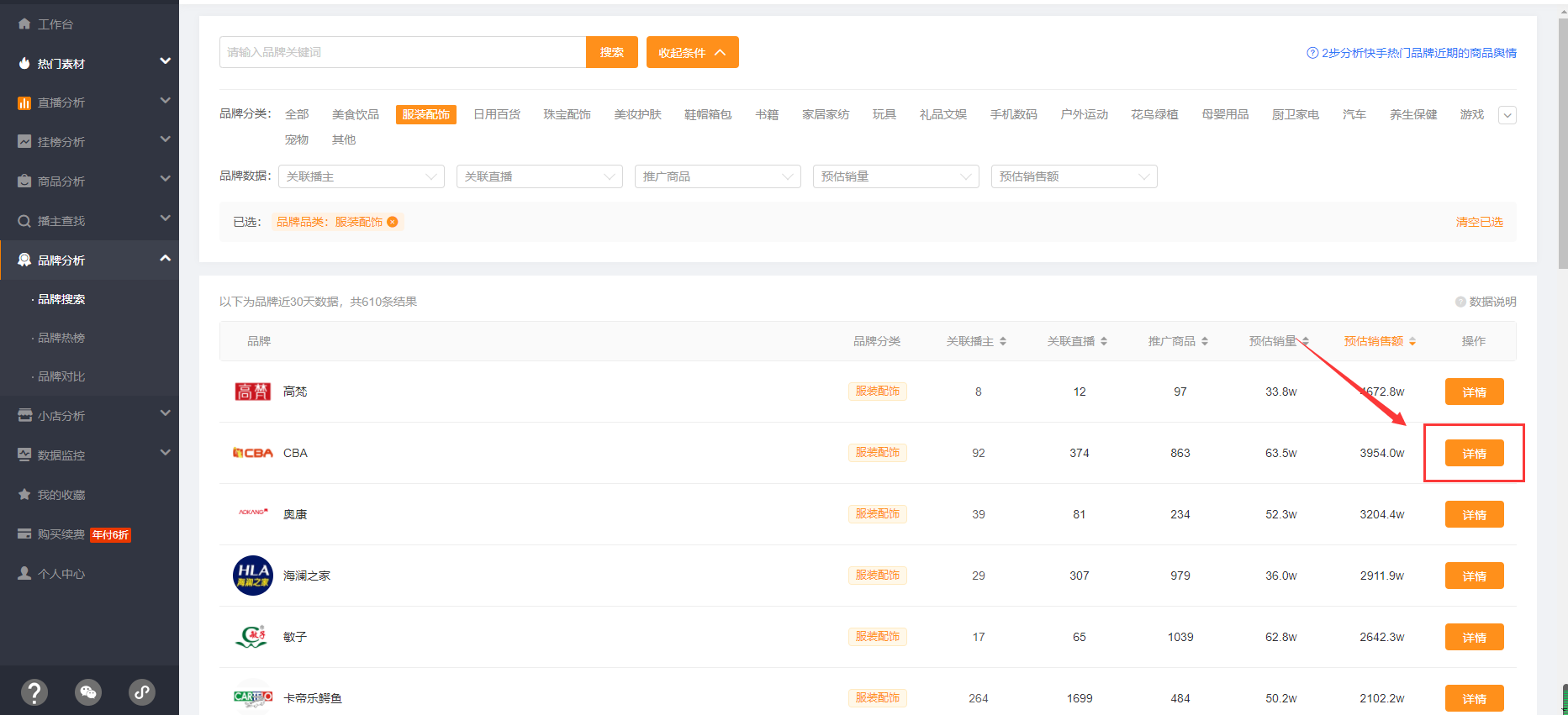1568x715 pixels.
Task: Click the 商品分析 bag icon
Action: point(24,181)
